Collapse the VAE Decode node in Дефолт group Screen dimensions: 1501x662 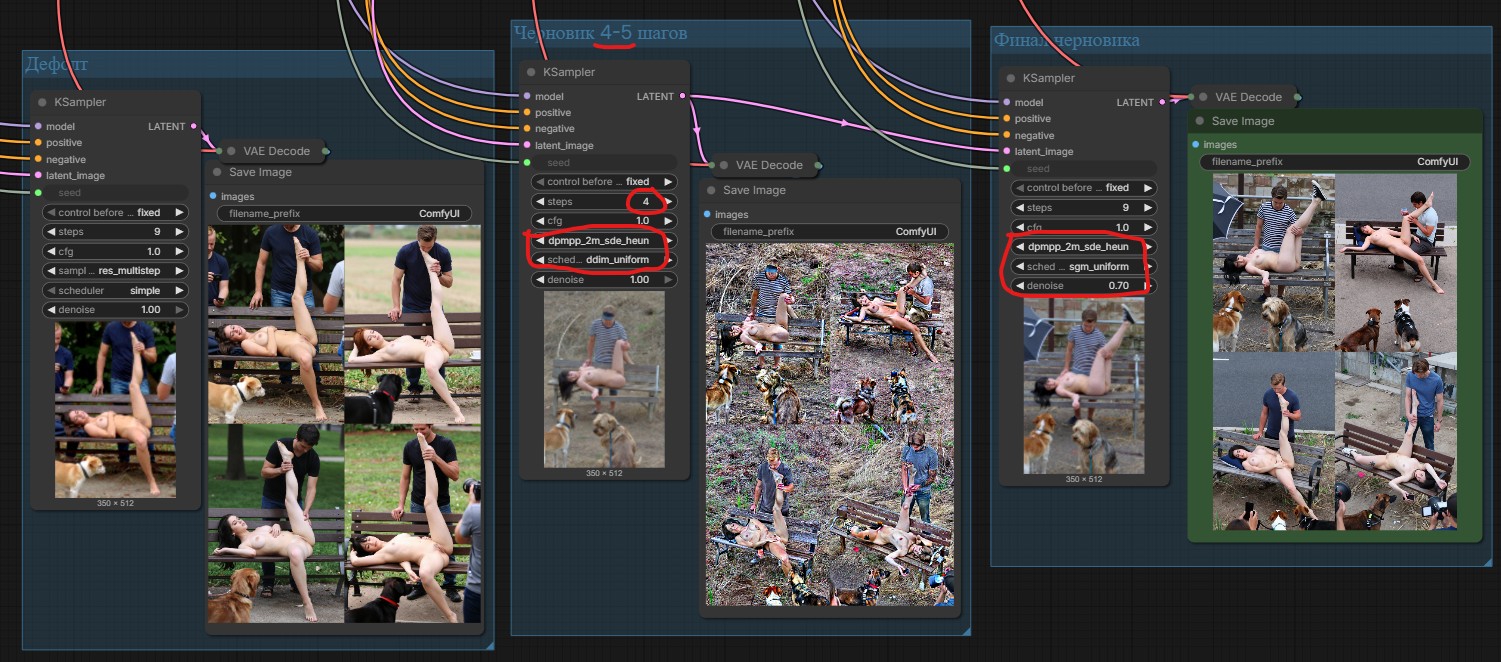[231, 151]
